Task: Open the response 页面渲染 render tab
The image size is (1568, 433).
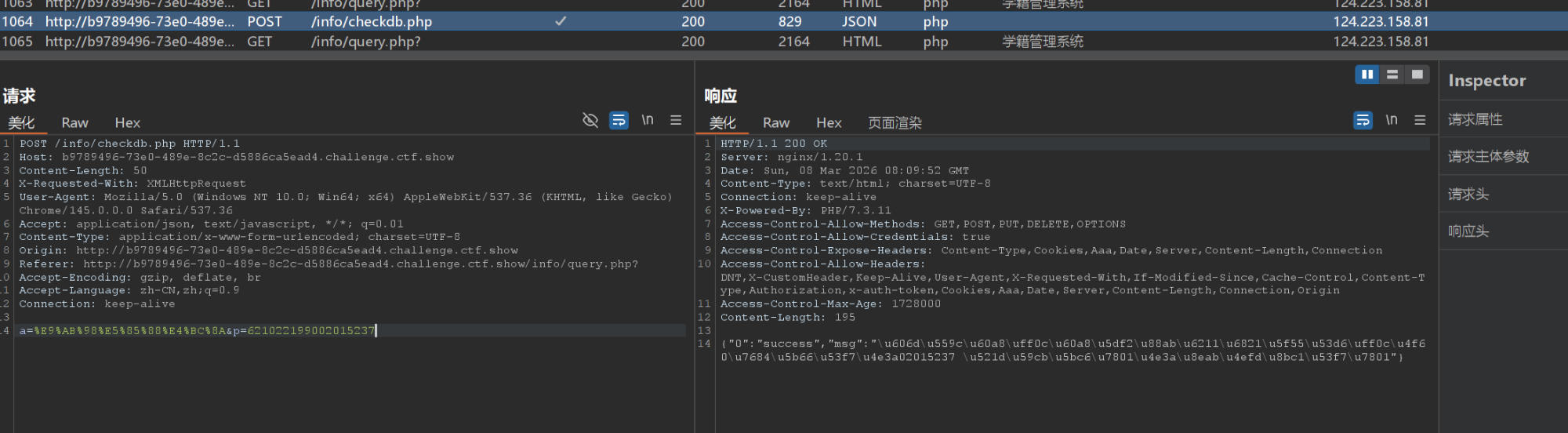Action: [895, 122]
